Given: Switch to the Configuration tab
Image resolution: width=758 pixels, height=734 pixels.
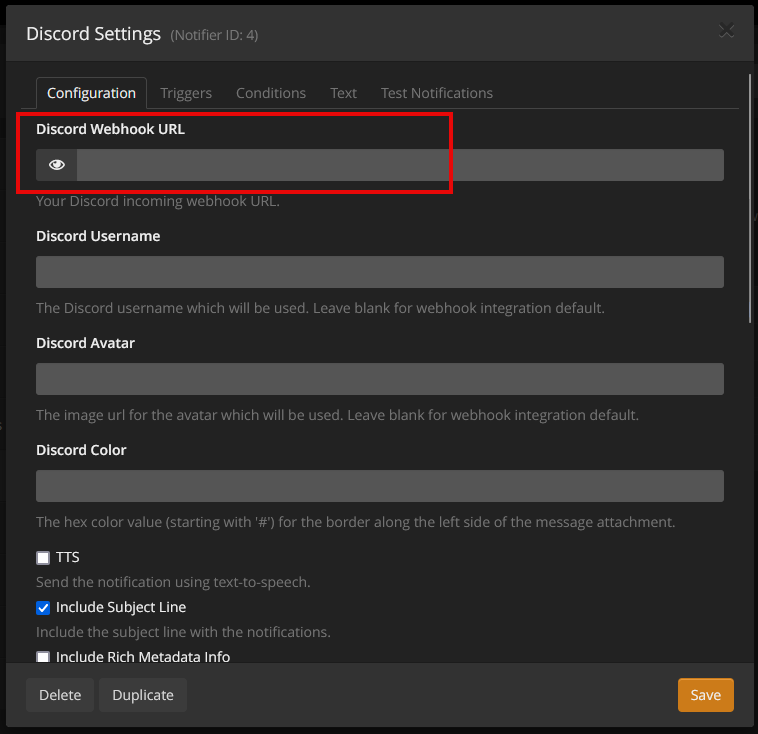Looking at the screenshot, I should (x=91, y=93).
